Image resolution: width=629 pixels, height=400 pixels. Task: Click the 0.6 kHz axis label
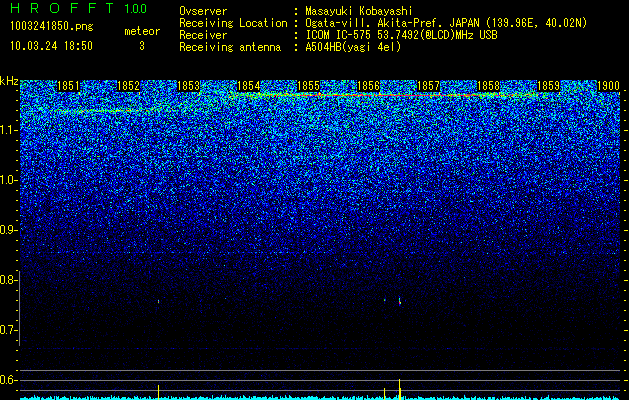pyautogui.click(x=7, y=380)
